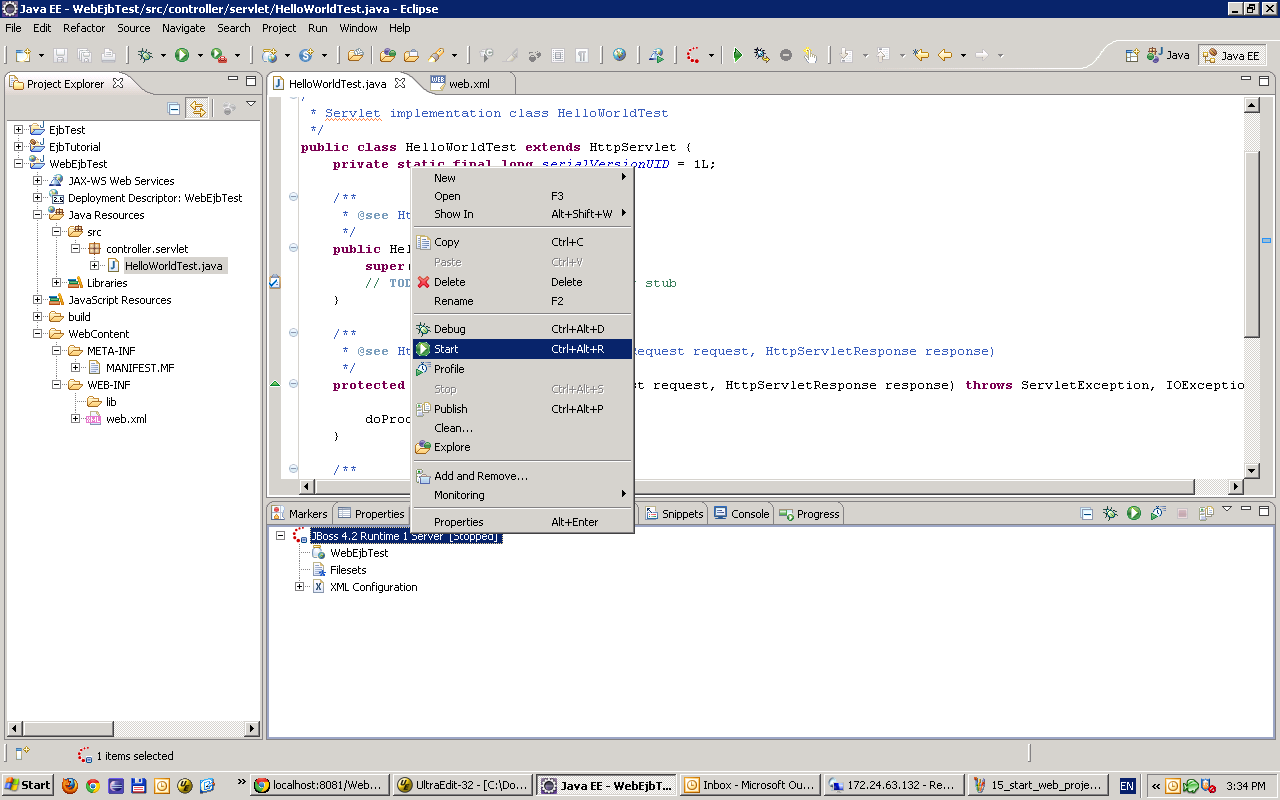Expand the XML Configuration node under JBoss server
1280x800 pixels.
pyautogui.click(x=302, y=587)
